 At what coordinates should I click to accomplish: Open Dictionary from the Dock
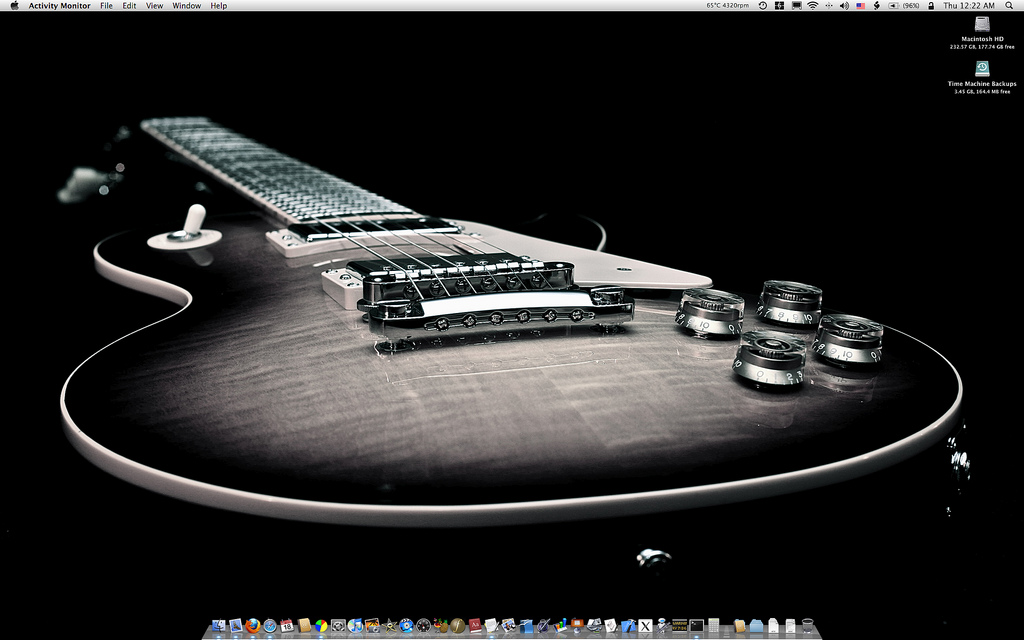pyautogui.click(x=475, y=626)
